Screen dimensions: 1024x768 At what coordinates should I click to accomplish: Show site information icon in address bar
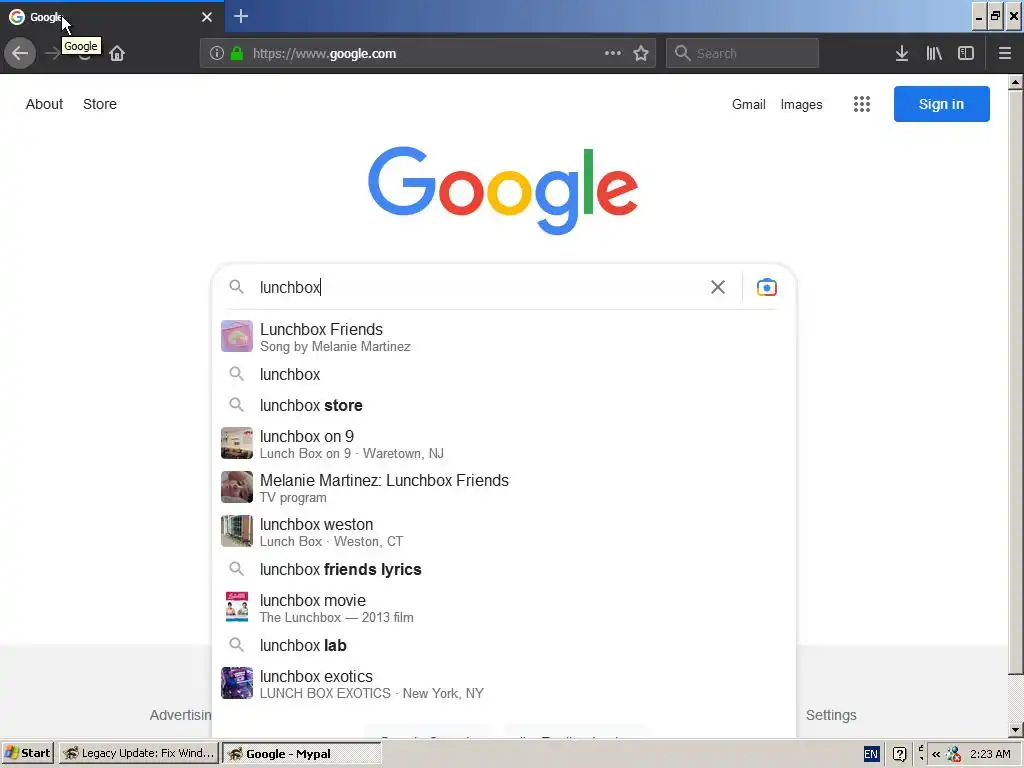coord(217,54)
